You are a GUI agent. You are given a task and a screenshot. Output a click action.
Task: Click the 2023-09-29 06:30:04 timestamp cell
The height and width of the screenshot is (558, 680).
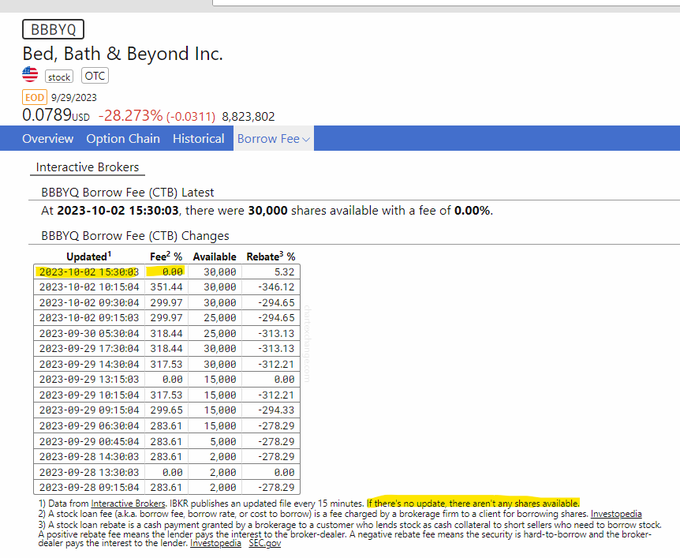(89, 426)
